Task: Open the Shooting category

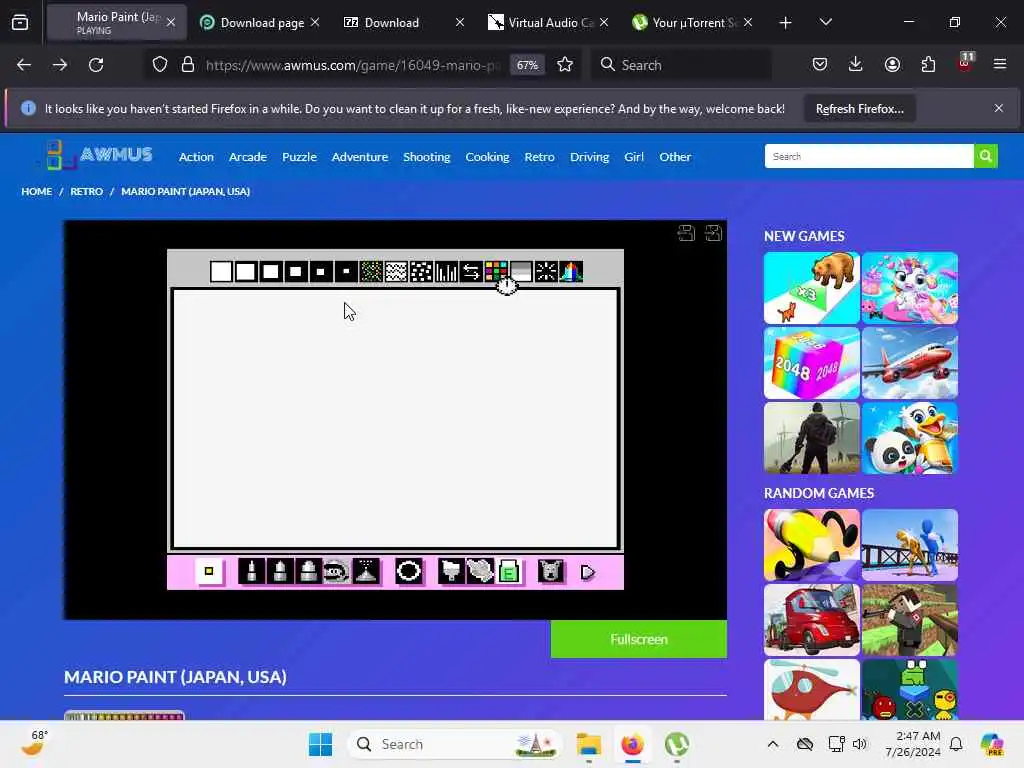Action: [426, 157]
